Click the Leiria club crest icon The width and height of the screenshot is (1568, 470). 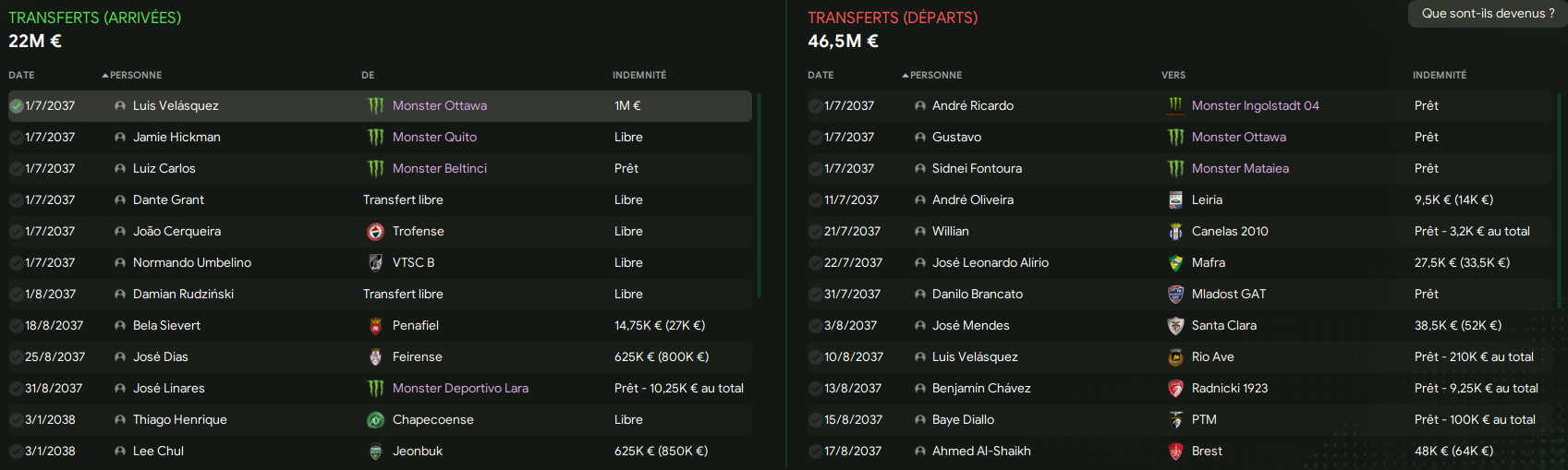(1175, 200)
